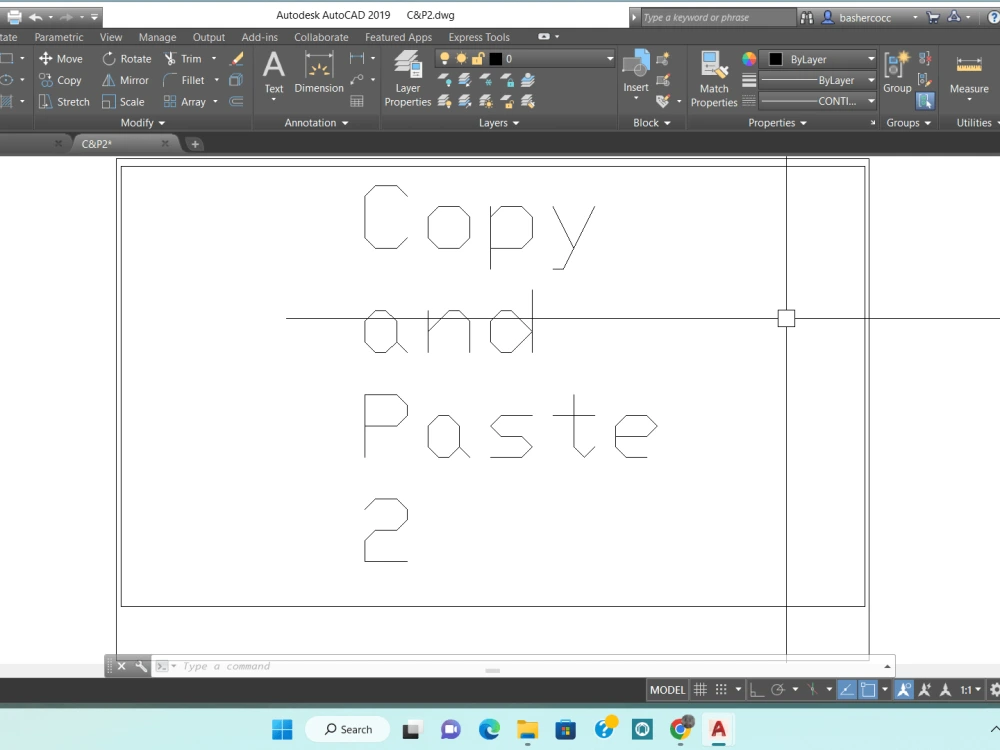The width and height of the screenshot is (1000, 750).
Task: Expand the Groups panel
Action: pyautogui.click(x=908, y=122)
